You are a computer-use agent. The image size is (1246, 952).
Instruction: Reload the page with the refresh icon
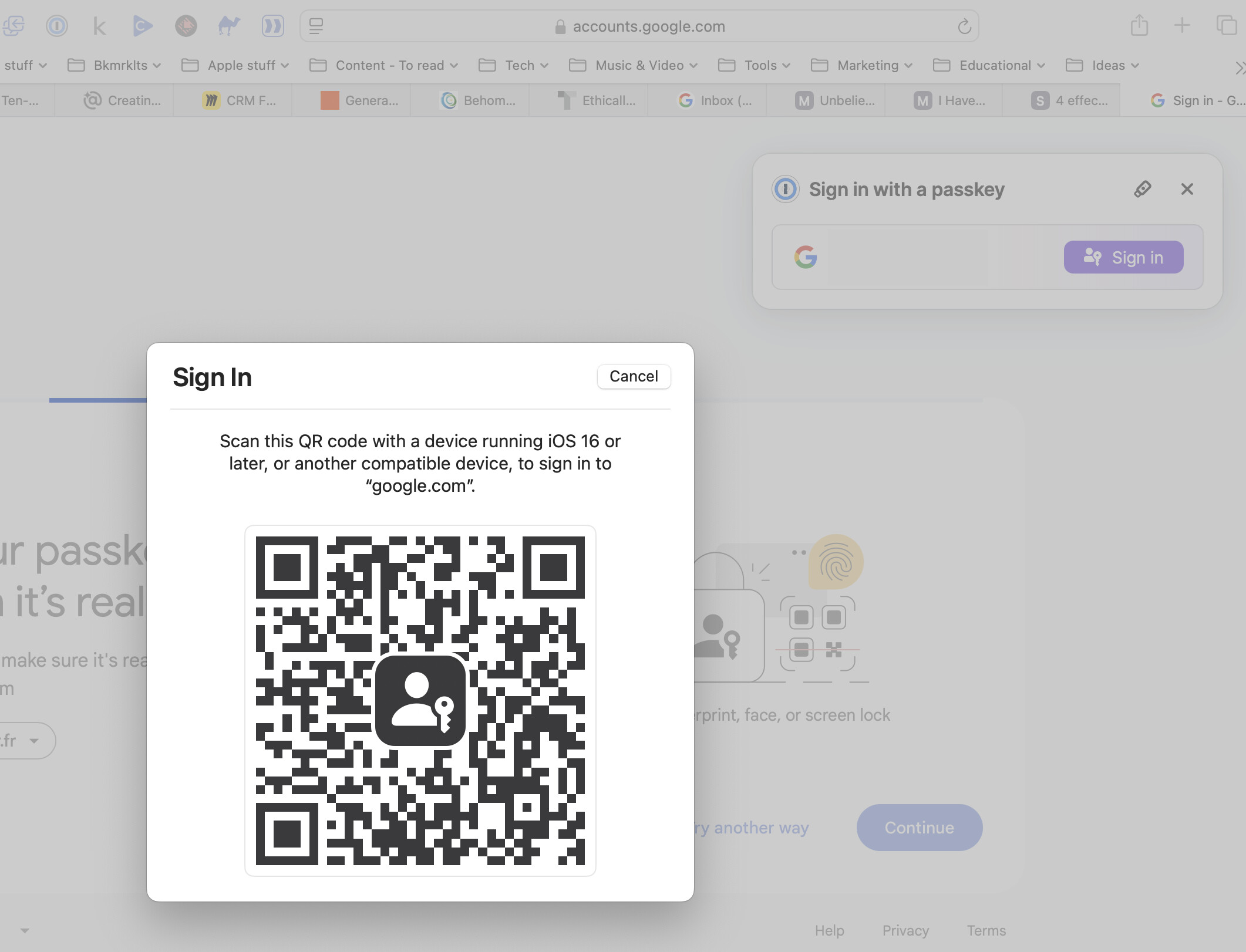point(964,26)
